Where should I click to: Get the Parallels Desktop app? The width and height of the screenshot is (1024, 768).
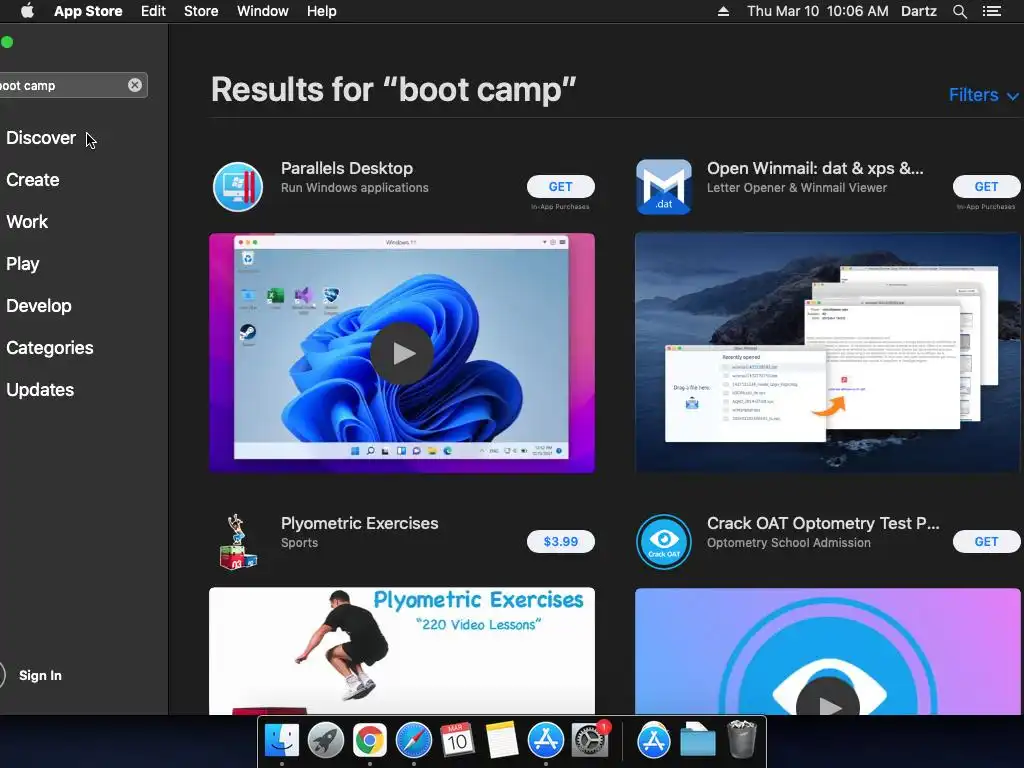[560, 187]
